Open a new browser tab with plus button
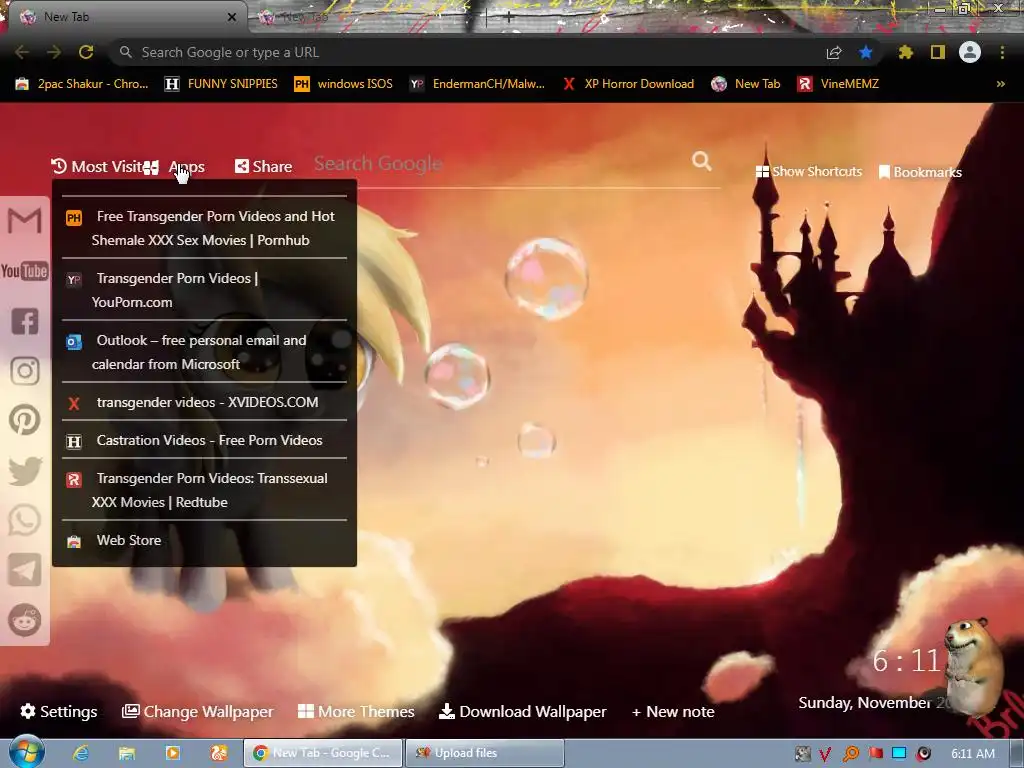This screenshot has height=768, width=1024. coord(508,18)
